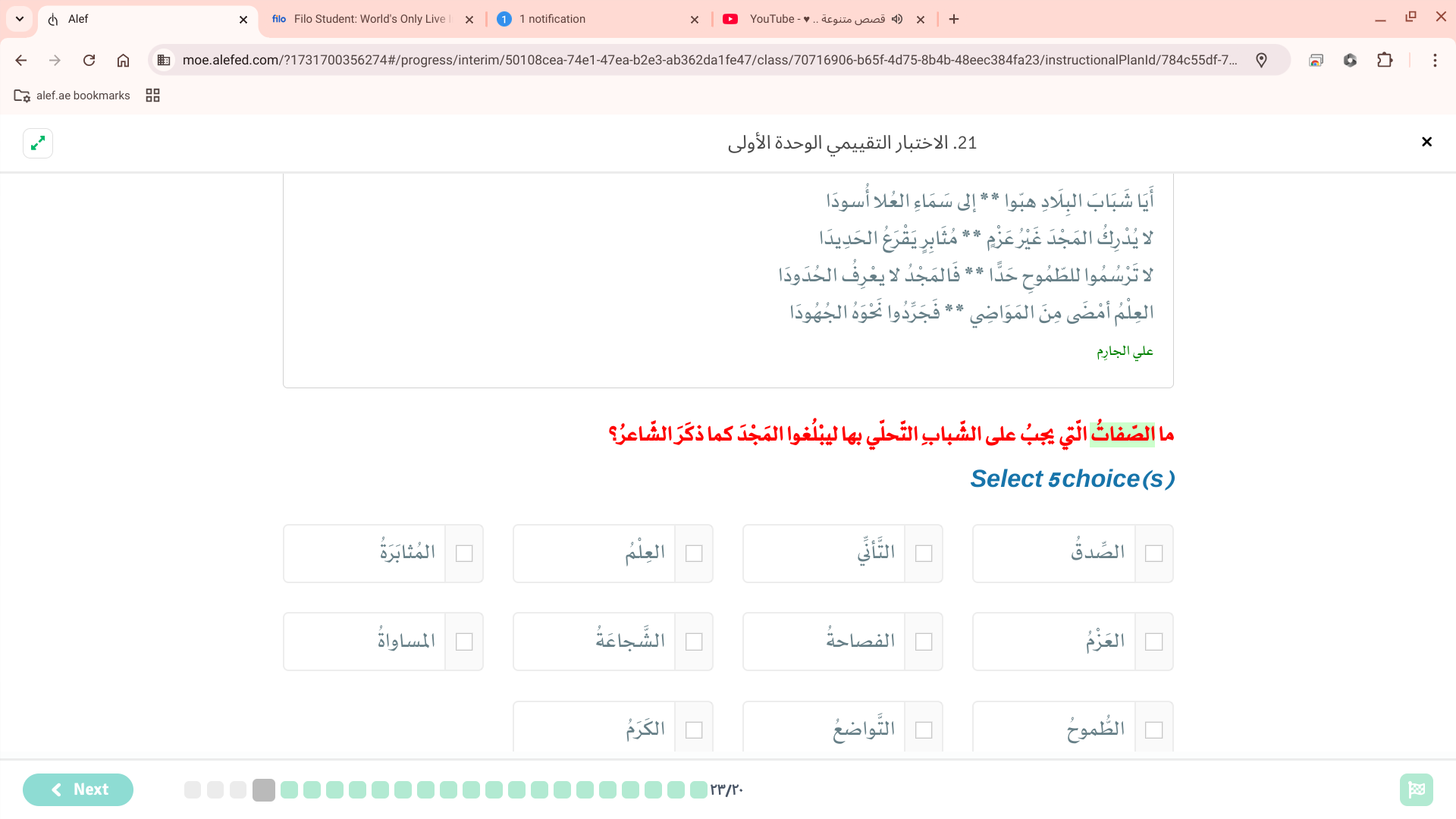This screenshot has height=819, width=1456.
Task: Click the flag icon at bottom right
Action: pos(1416,789)
